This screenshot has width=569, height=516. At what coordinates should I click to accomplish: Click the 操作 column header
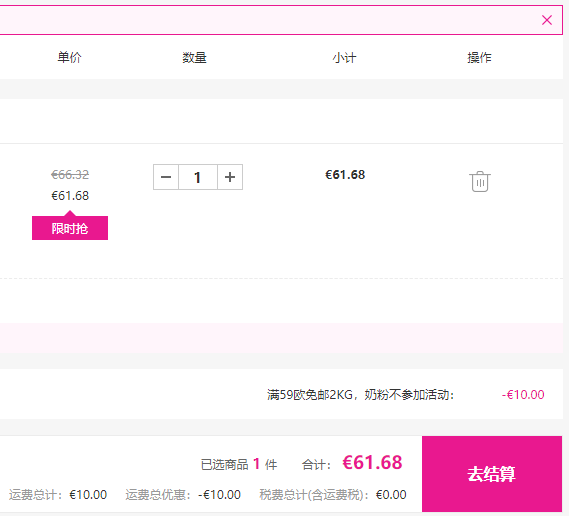479,57
